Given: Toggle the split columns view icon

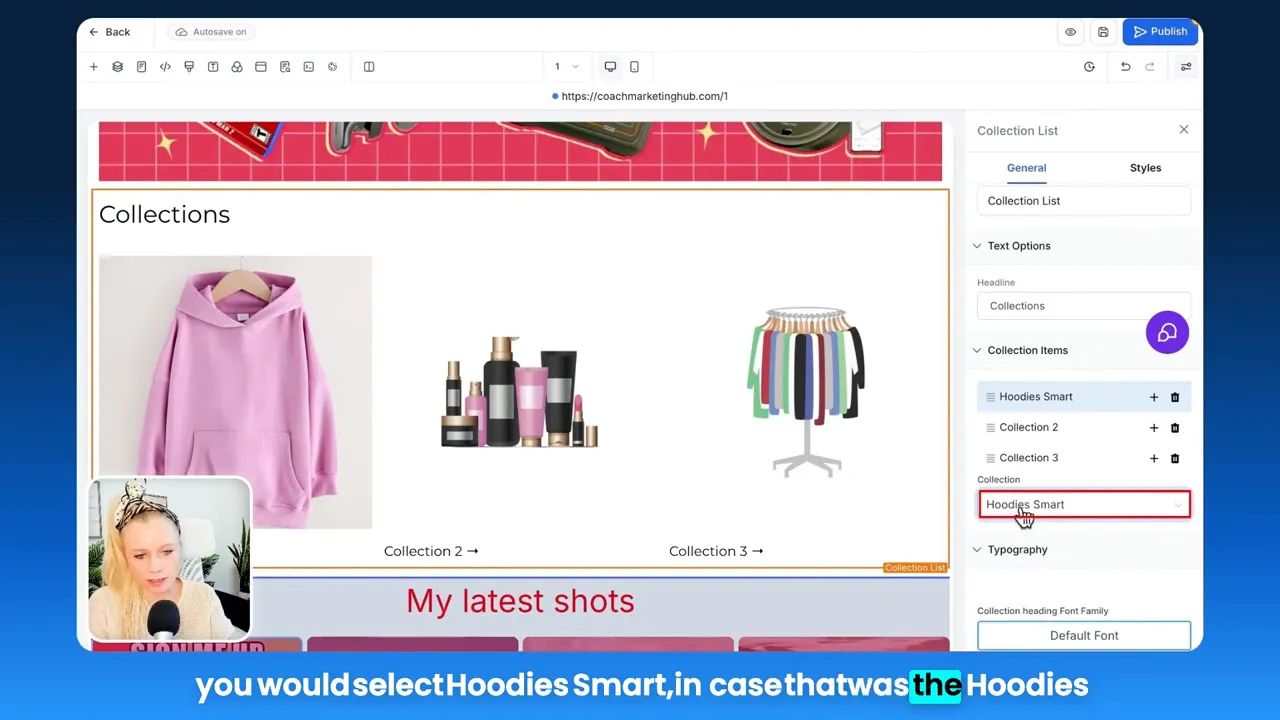Looking at the screenshot, I should tap(369, 67).
